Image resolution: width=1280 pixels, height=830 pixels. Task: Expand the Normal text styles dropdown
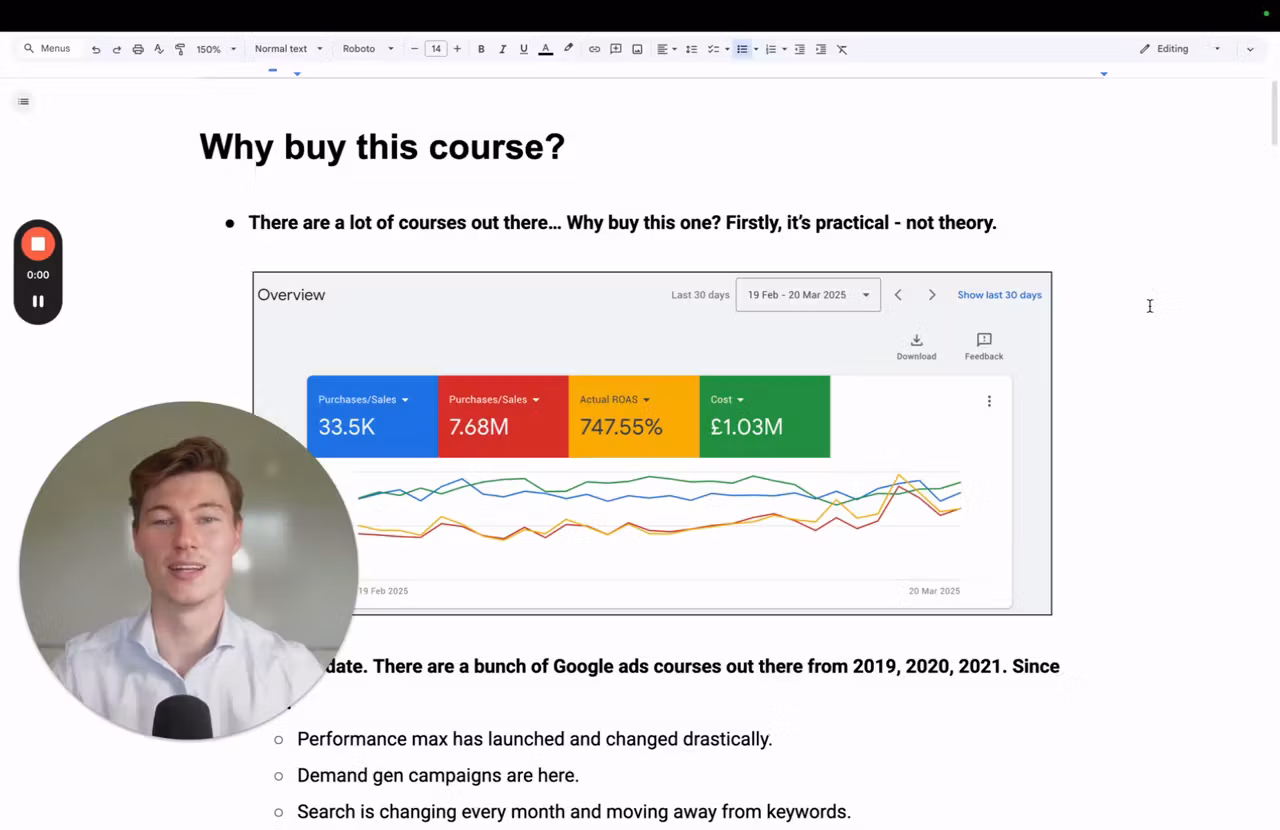[287, 48]
